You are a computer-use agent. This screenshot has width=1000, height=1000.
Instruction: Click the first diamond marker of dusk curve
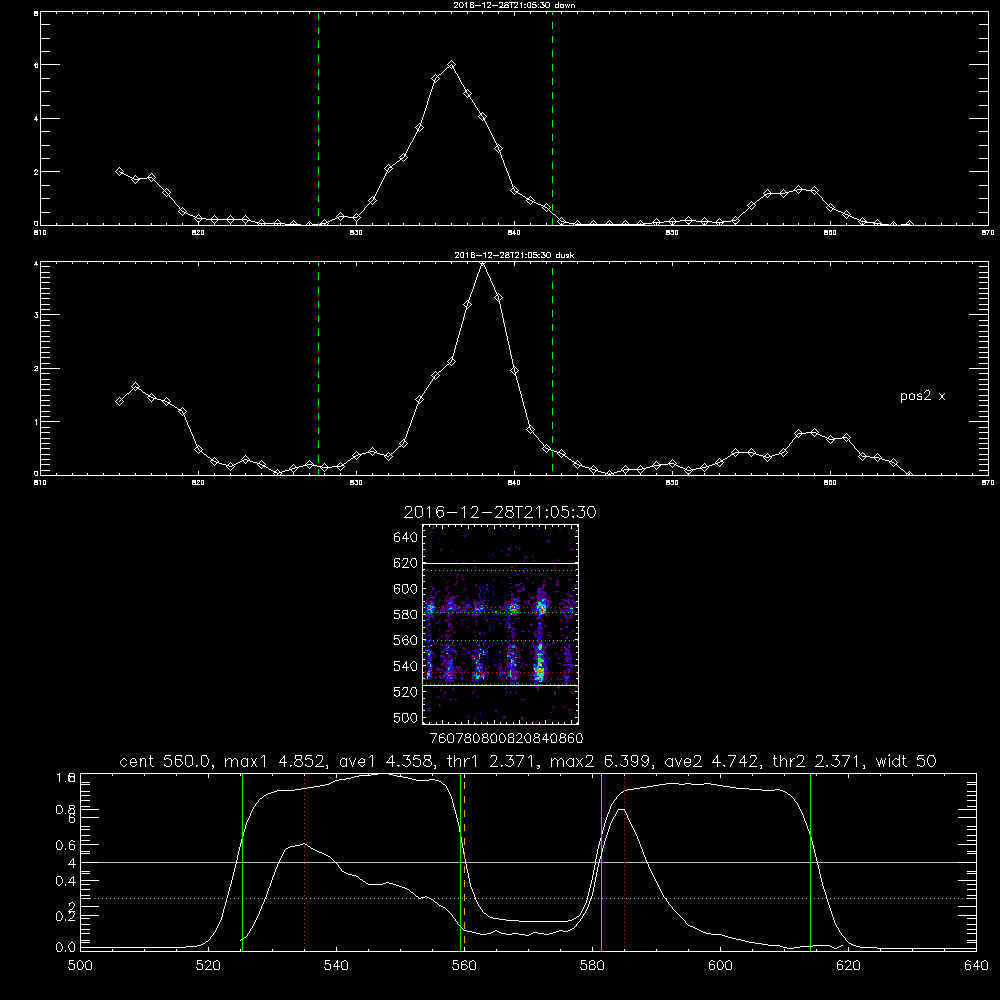click(x=119, y=401)
